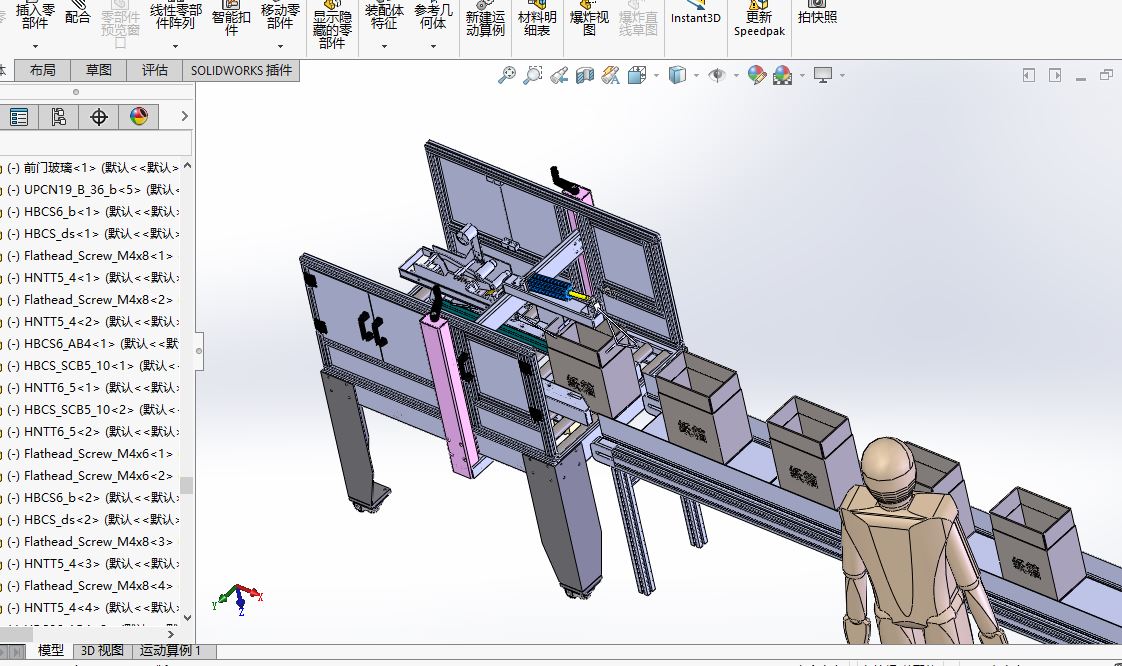Open 装配体特征 dropdown arrow
The width and height of the screenshot is (1122, 666).
coord(384,46)
